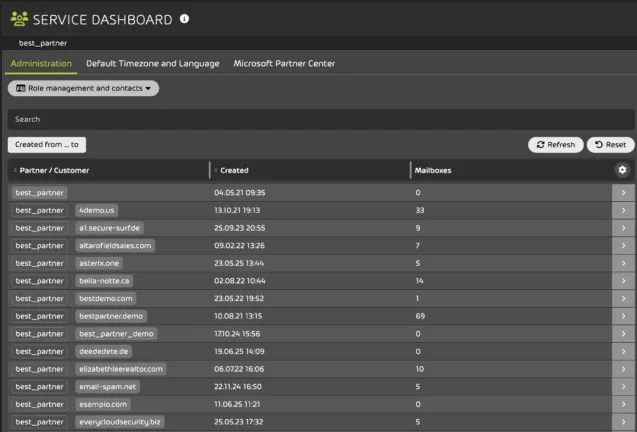Click mailbox count 69
The height and width of the screenshot is (432, 637).
pyautogui.click(x=420, y=316)
